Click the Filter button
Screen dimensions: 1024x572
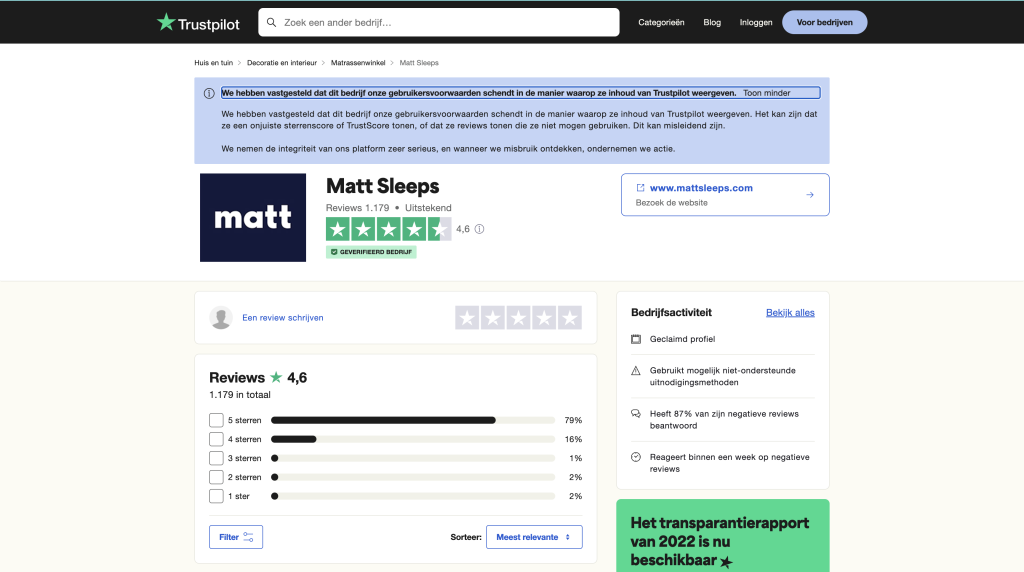point(236,537)
